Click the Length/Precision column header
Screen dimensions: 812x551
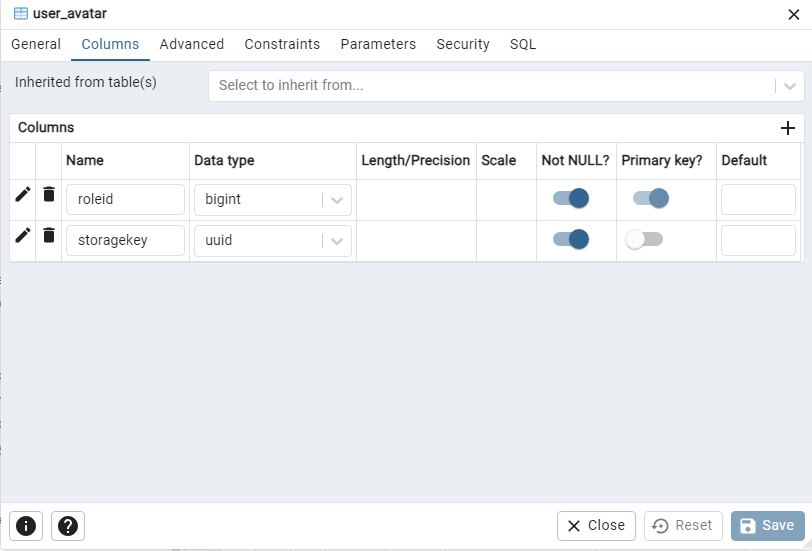pos(416,161)
